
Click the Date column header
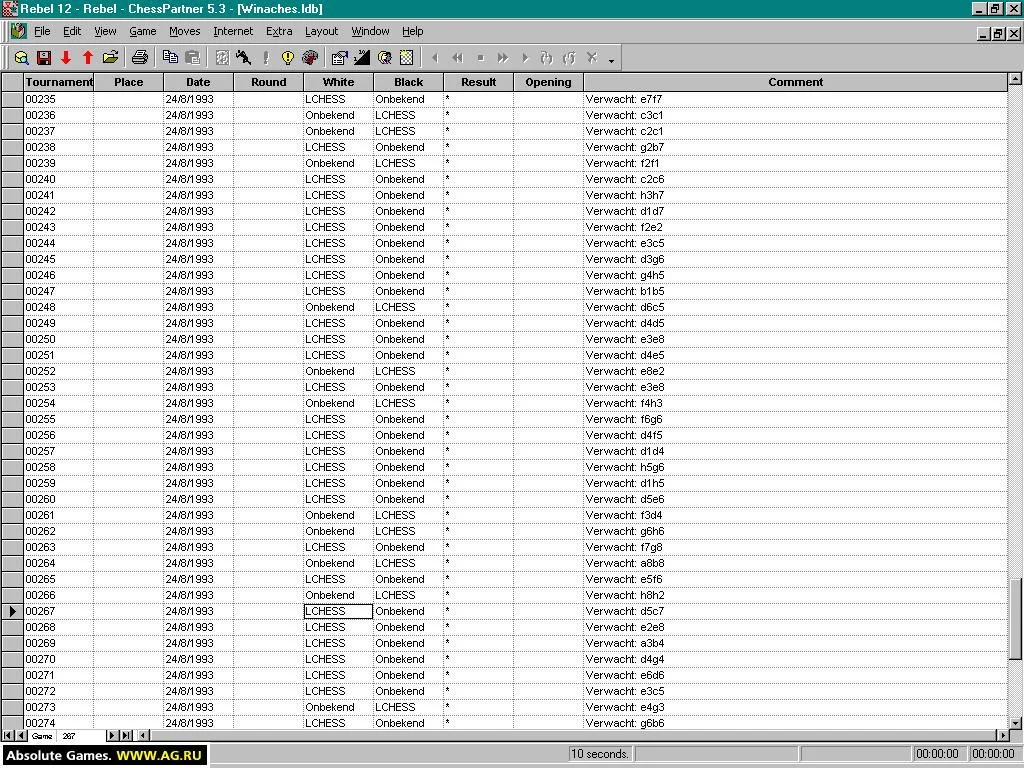tap(199, 82)
